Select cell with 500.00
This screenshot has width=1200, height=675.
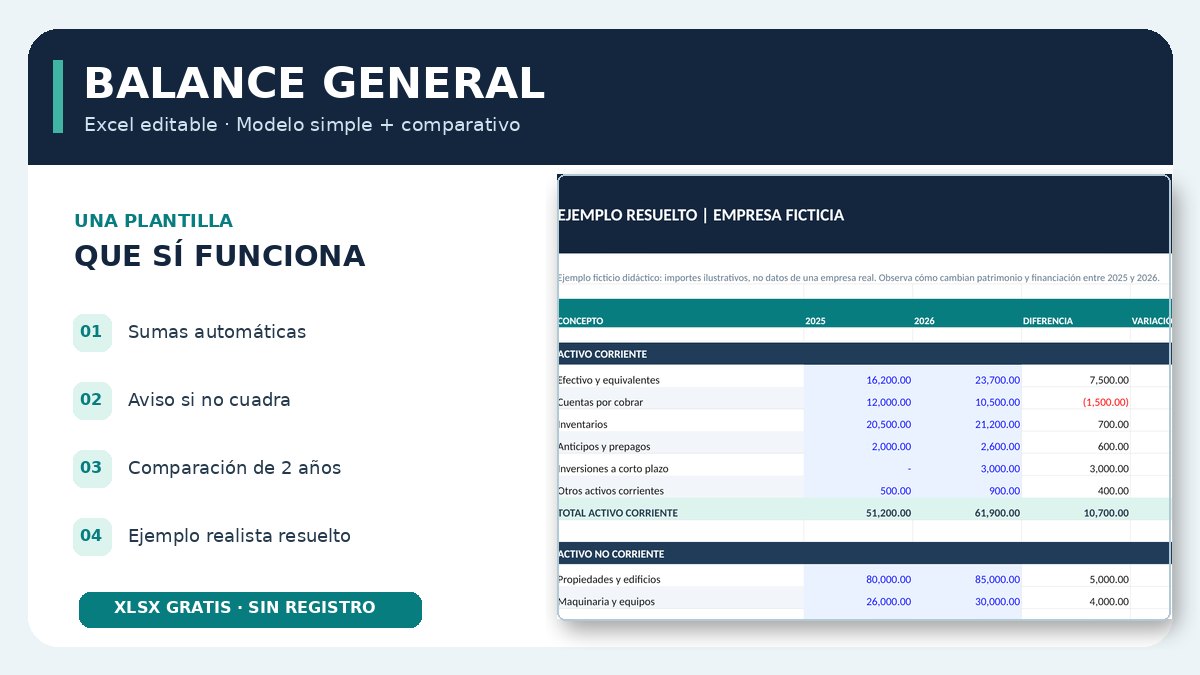point(858,491)
